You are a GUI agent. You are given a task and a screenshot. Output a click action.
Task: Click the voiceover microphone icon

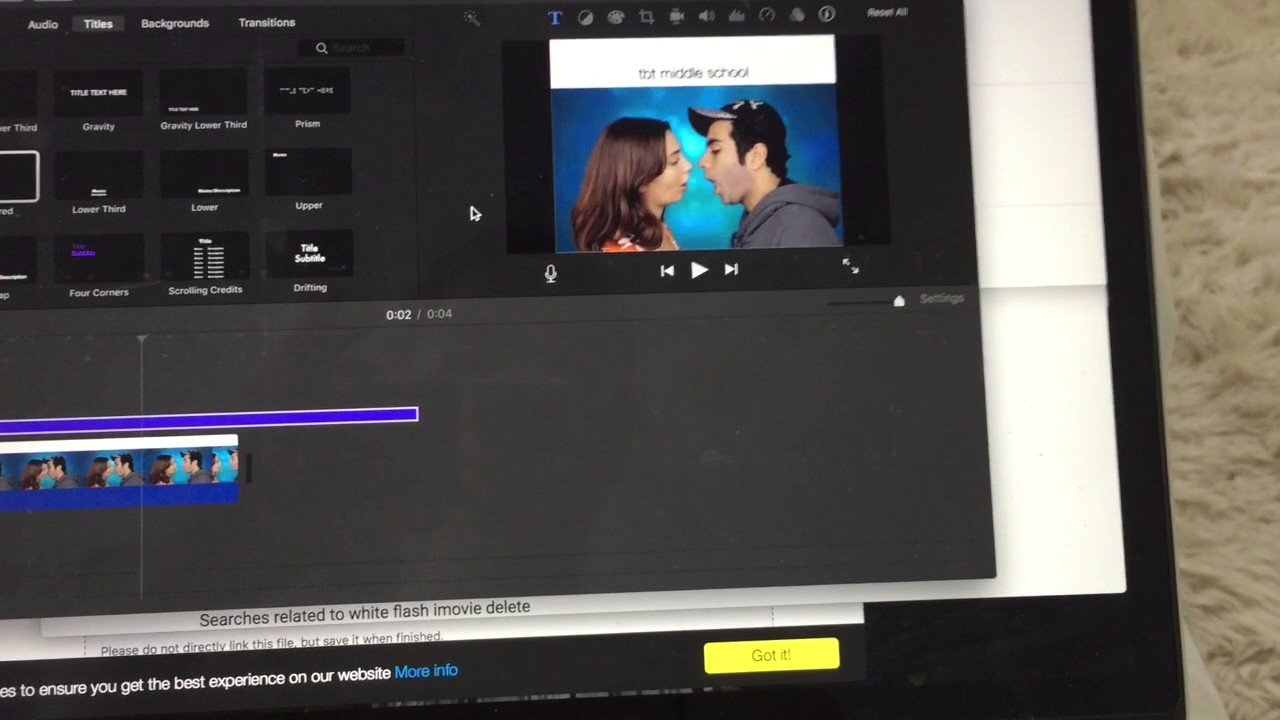point(551,273)
